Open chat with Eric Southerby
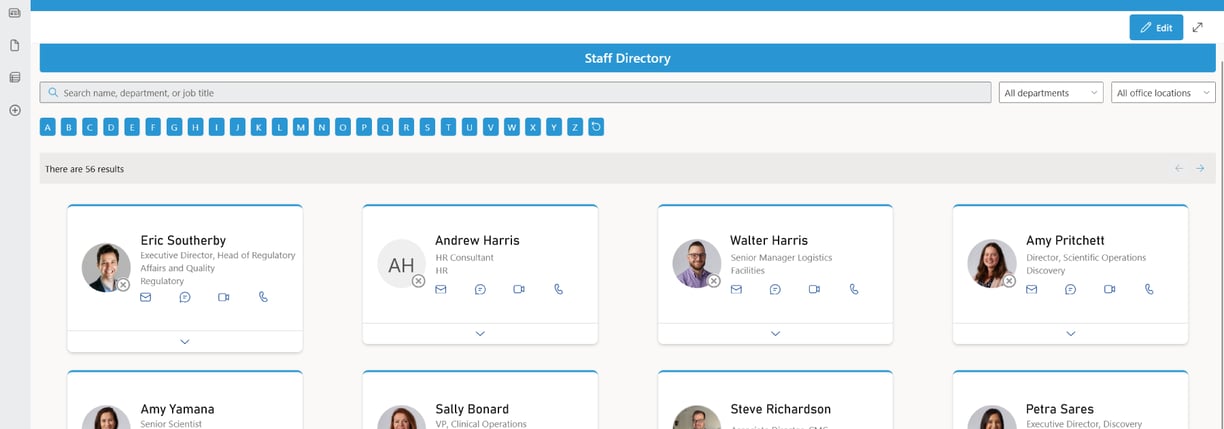 pyautogui.click(x=185, y=297)
